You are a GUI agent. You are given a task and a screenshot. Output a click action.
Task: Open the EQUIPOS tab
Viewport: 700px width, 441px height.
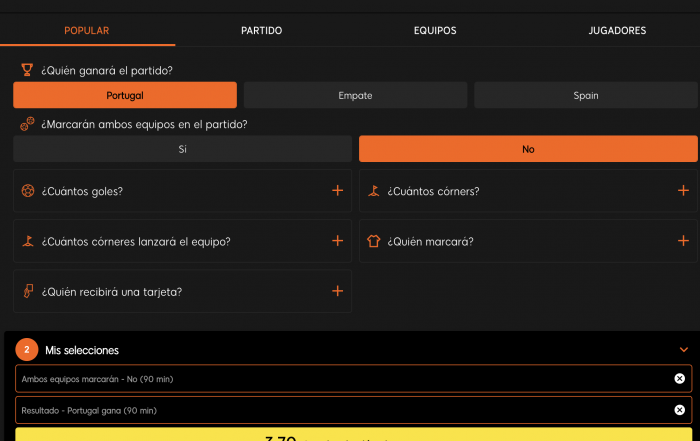point(435,30)
